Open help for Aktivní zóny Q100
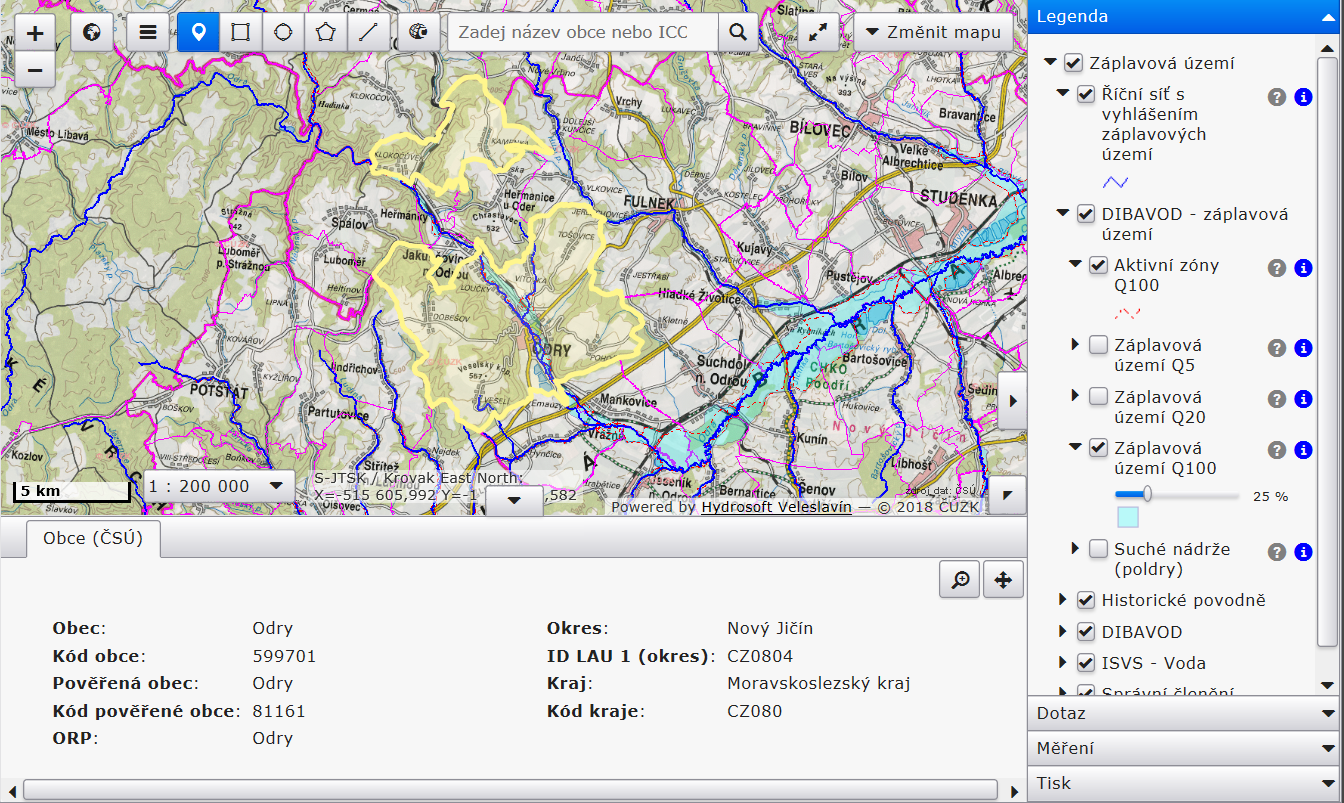This screenshot has height=803, width=1344. (x=1276, y=268)
